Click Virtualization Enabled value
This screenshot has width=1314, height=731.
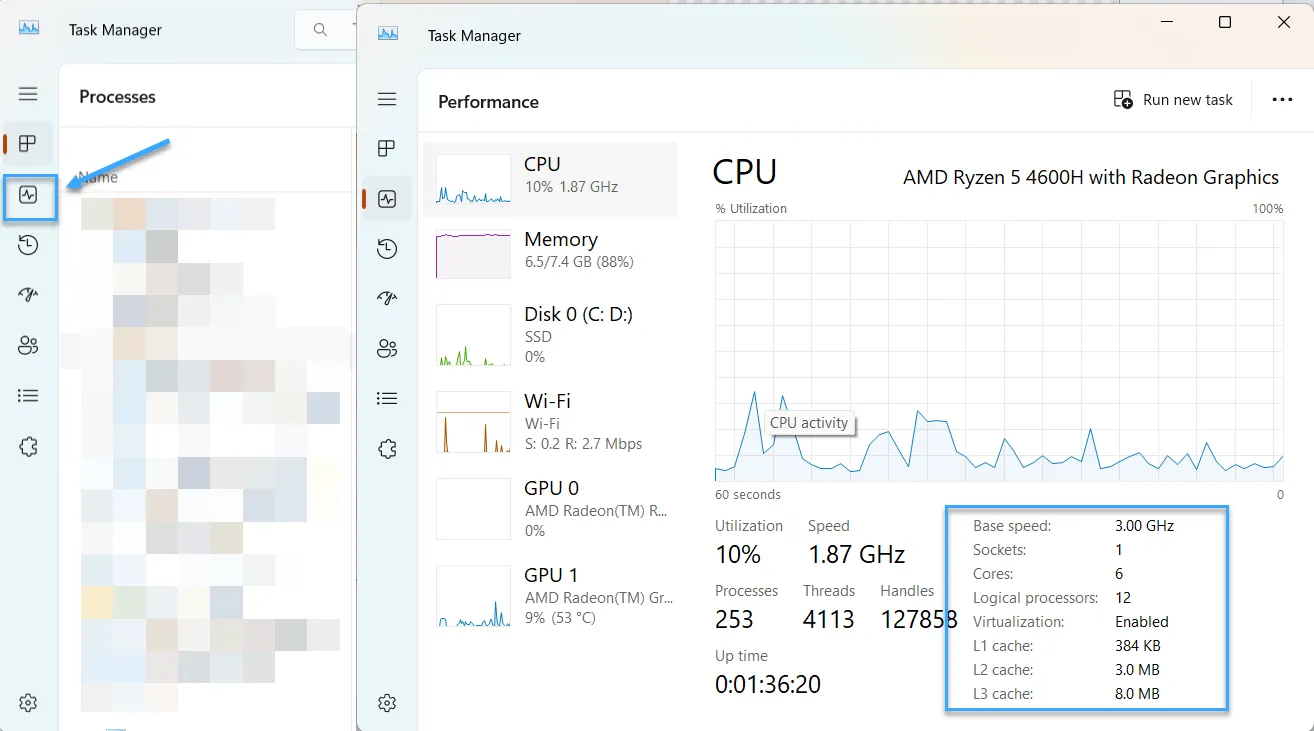click(x=1142, y=622)
